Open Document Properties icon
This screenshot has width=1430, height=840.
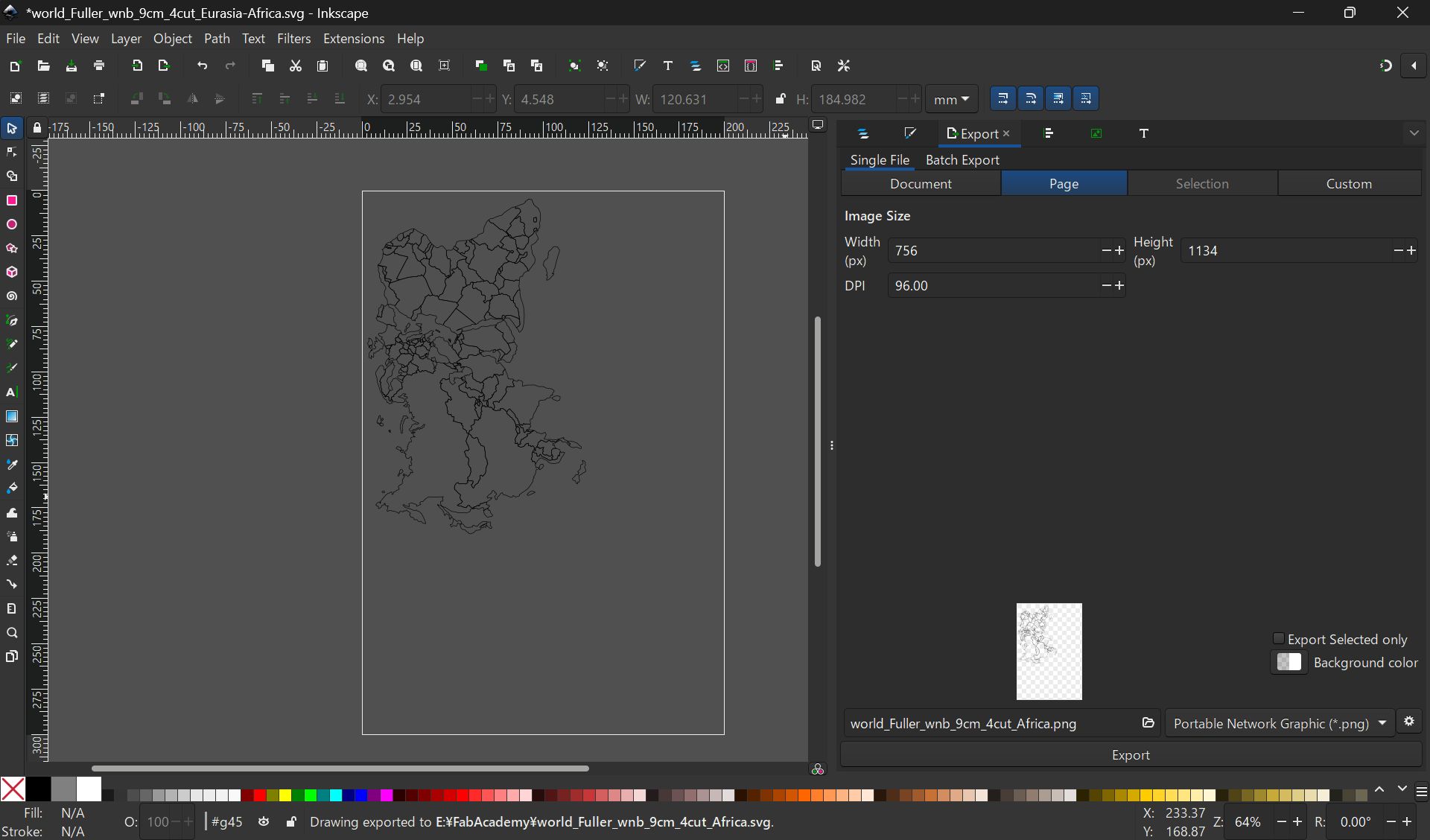(x=816, y=66)
